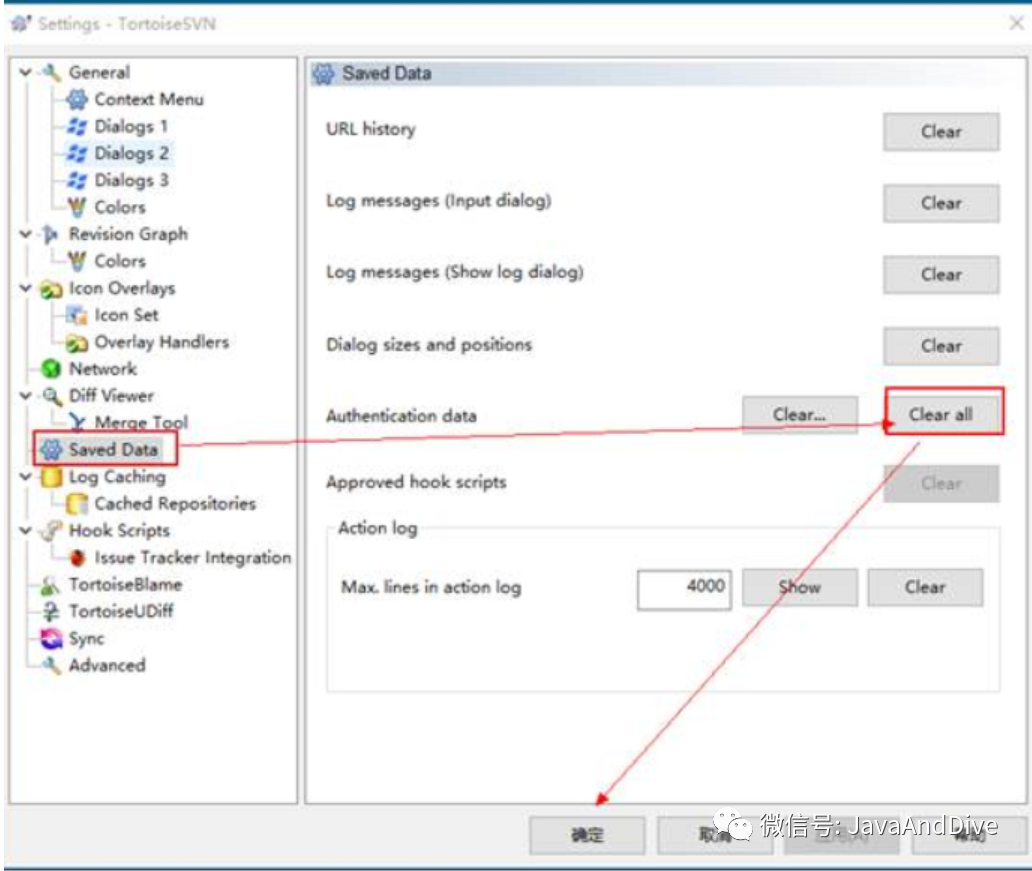Click the Advanced wrench icon
This screenshot has width=1032, height=871.
pyautogui.click(x=51, y=666)
